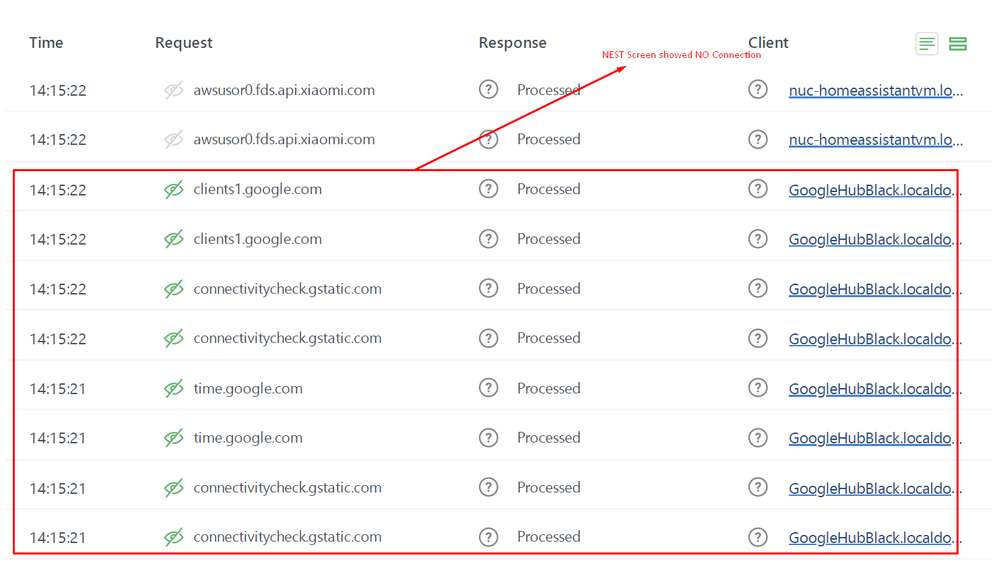Select the second awsusor0.fds.api.xiaomi.com request entry
This screenshot has height=566, width=999.
click(284, 139)
